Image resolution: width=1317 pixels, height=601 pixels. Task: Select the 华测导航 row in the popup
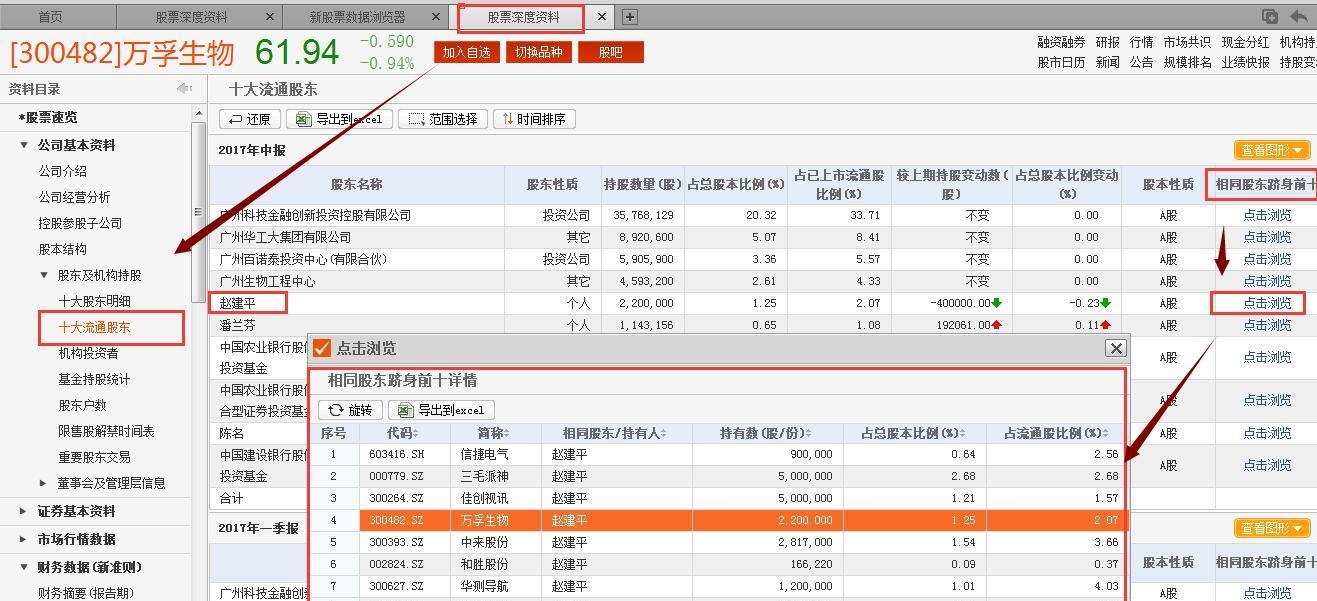click(x=718, y=586)
